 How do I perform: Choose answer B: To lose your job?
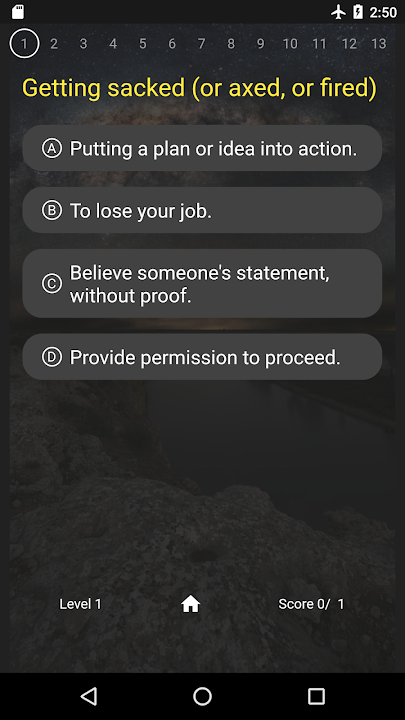[202, 210]
